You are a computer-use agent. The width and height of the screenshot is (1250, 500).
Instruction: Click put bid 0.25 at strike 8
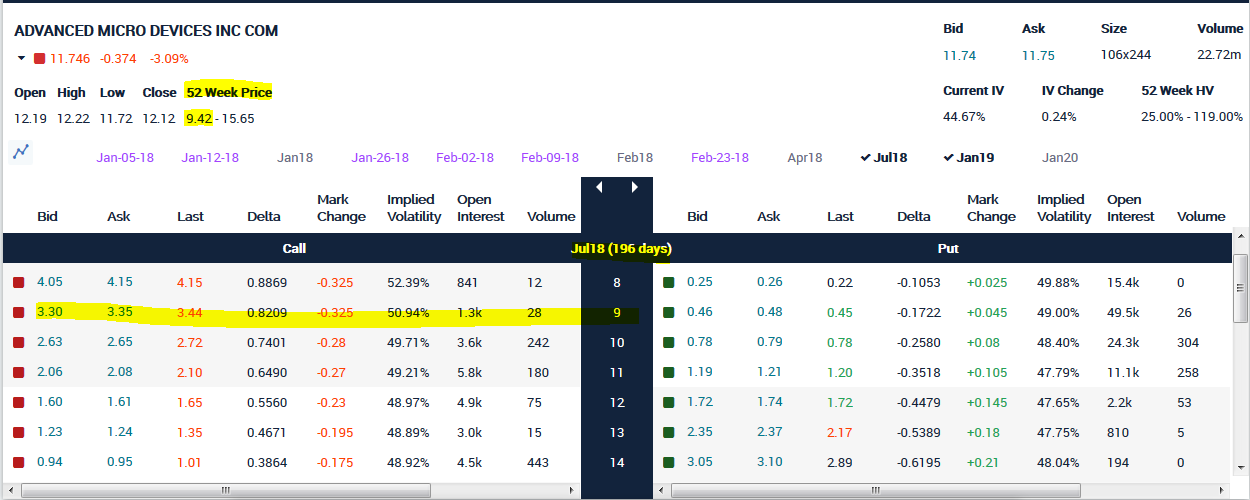[x=699, y=283]
